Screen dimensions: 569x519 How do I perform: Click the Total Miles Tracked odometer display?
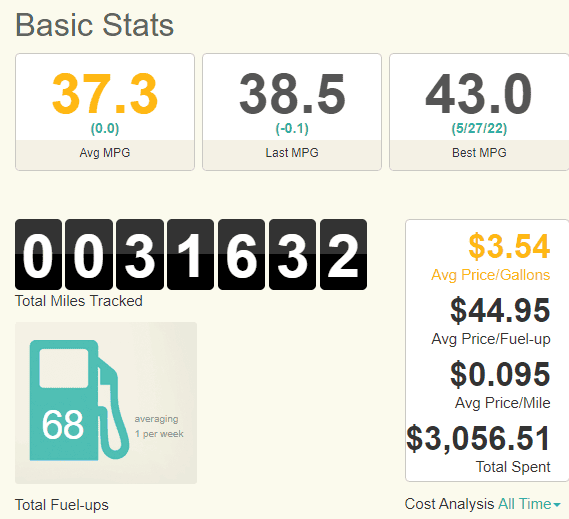pos(191,254)
